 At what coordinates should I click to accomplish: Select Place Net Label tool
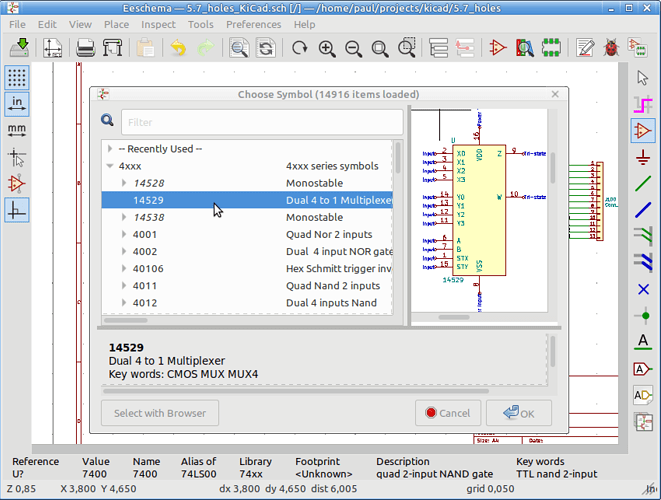click(643, 342)
